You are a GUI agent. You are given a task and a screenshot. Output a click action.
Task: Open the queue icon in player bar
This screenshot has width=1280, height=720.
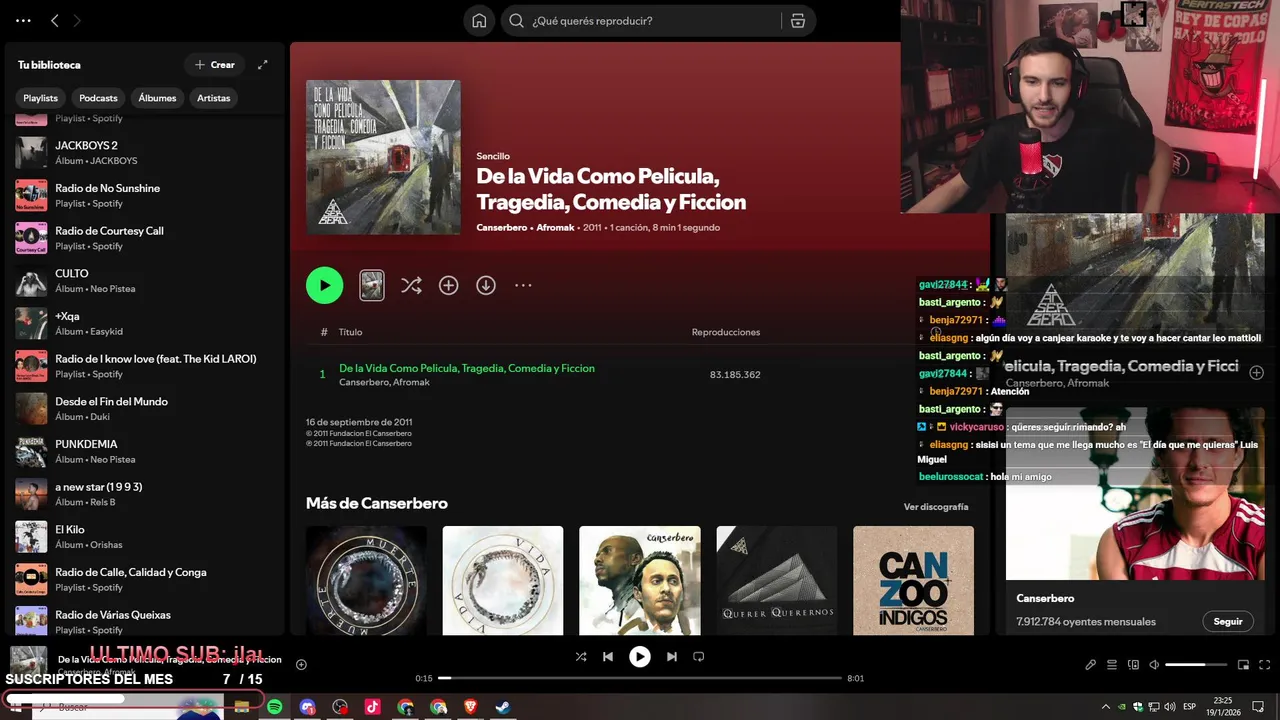pyautogui.click(x=1112, y=665)
